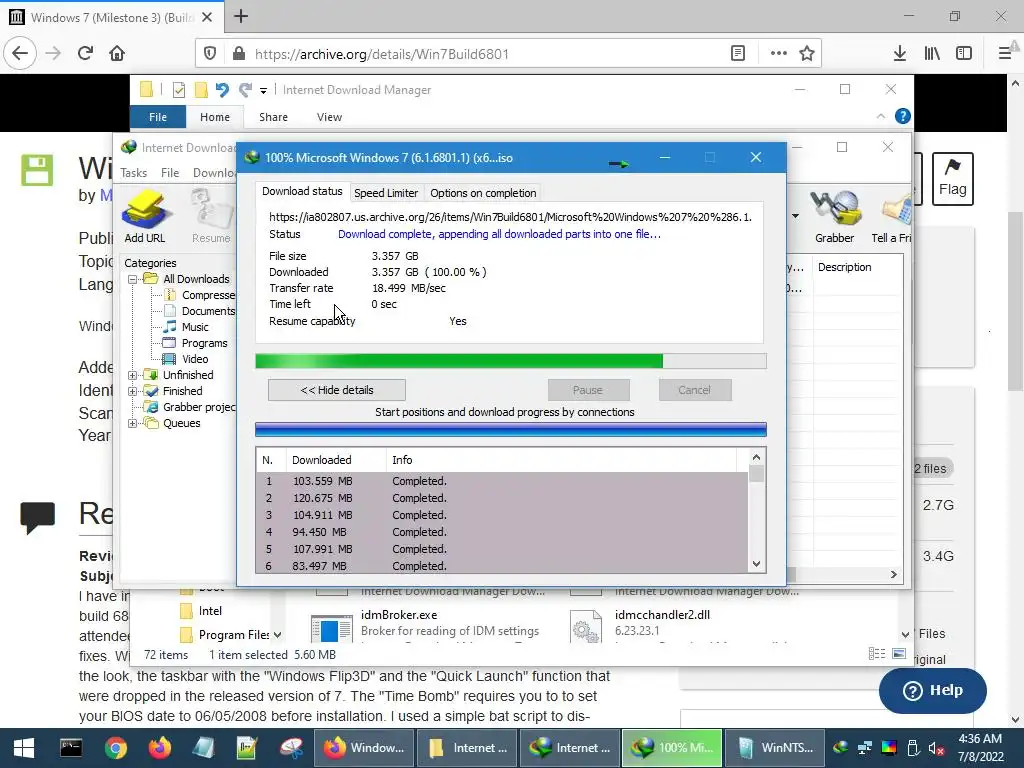The image size is (1024, 768).
Task: Click IDM list horizontal scroll right arrow
Action: [x=893, y=574]
